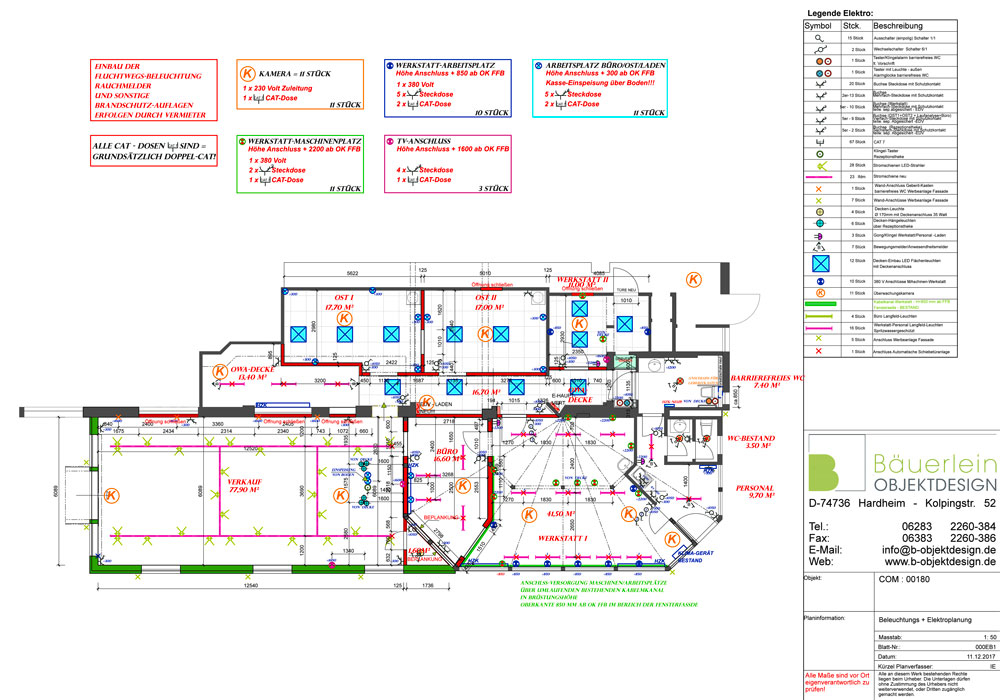Select the 'D-74736 Hardheim - Kolpingstr. 52' address

click(902, 503)
